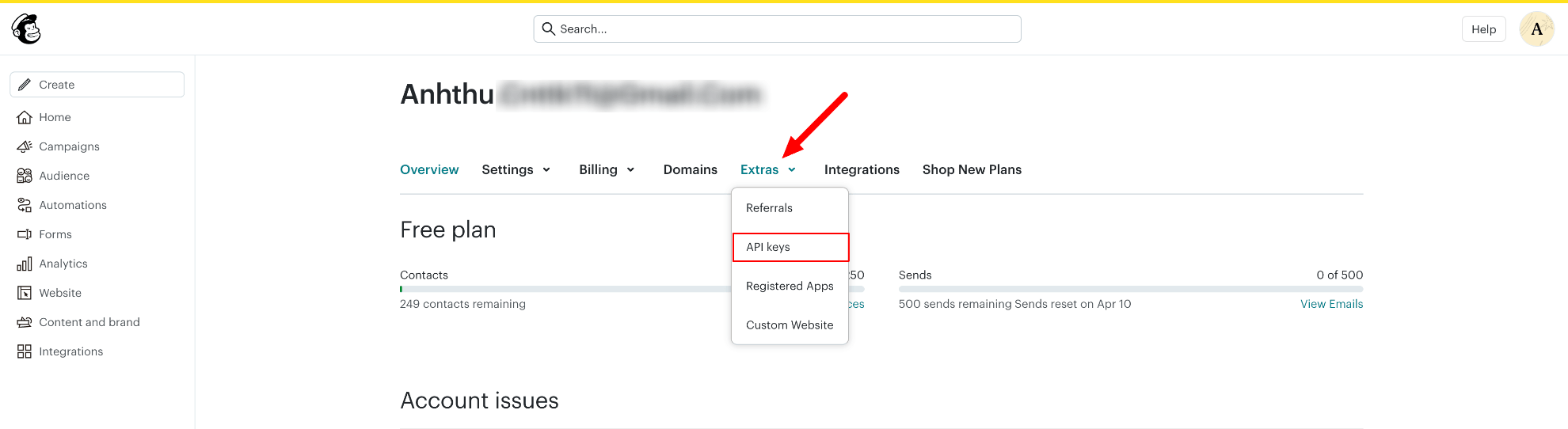Viewport: 1568px width, 429px height.
Task: Open the View Emails link
Action: coord(1331,304)
